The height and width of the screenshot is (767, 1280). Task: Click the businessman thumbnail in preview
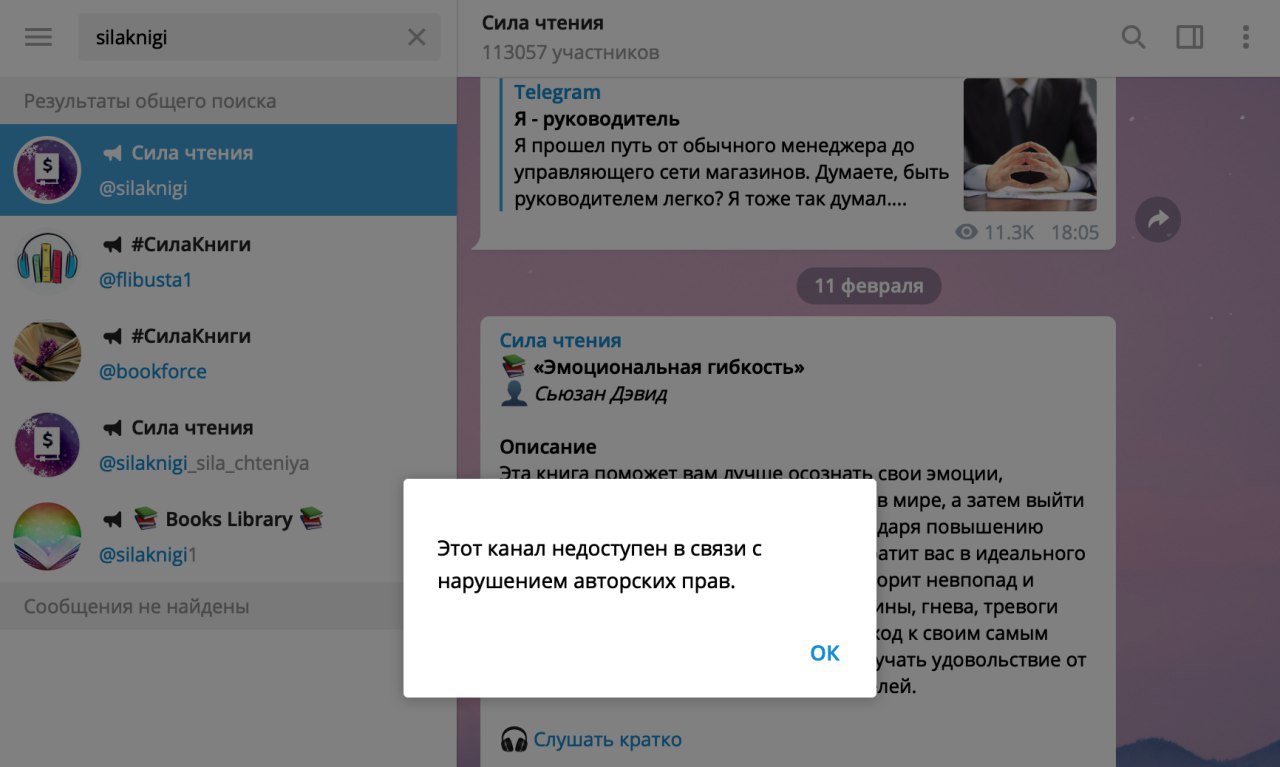point(1030,145)
